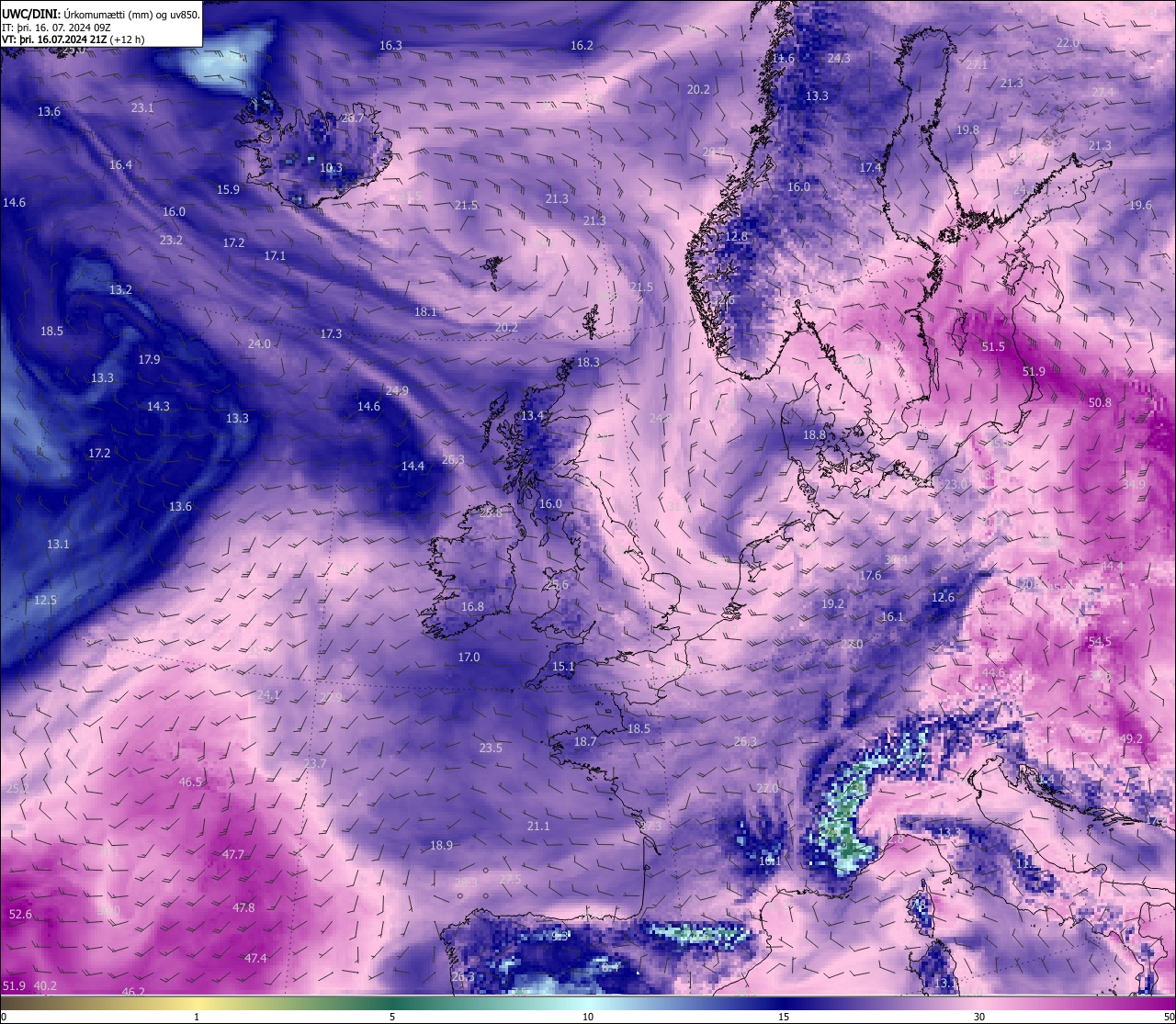This screenshot has height=1024, width=1176.
Task: Select the 21.1 value label
Action: (x=538, y=826)
